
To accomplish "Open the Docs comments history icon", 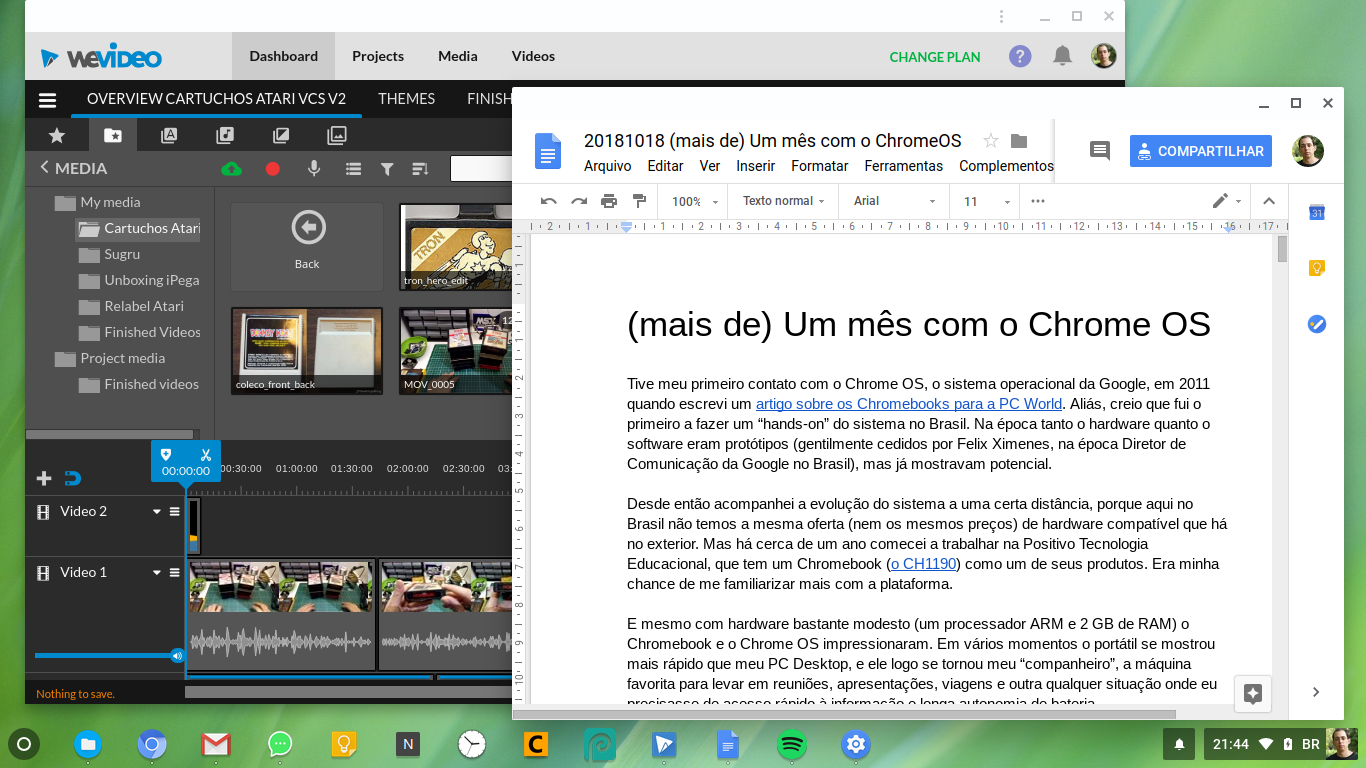I will [1100, 151].
